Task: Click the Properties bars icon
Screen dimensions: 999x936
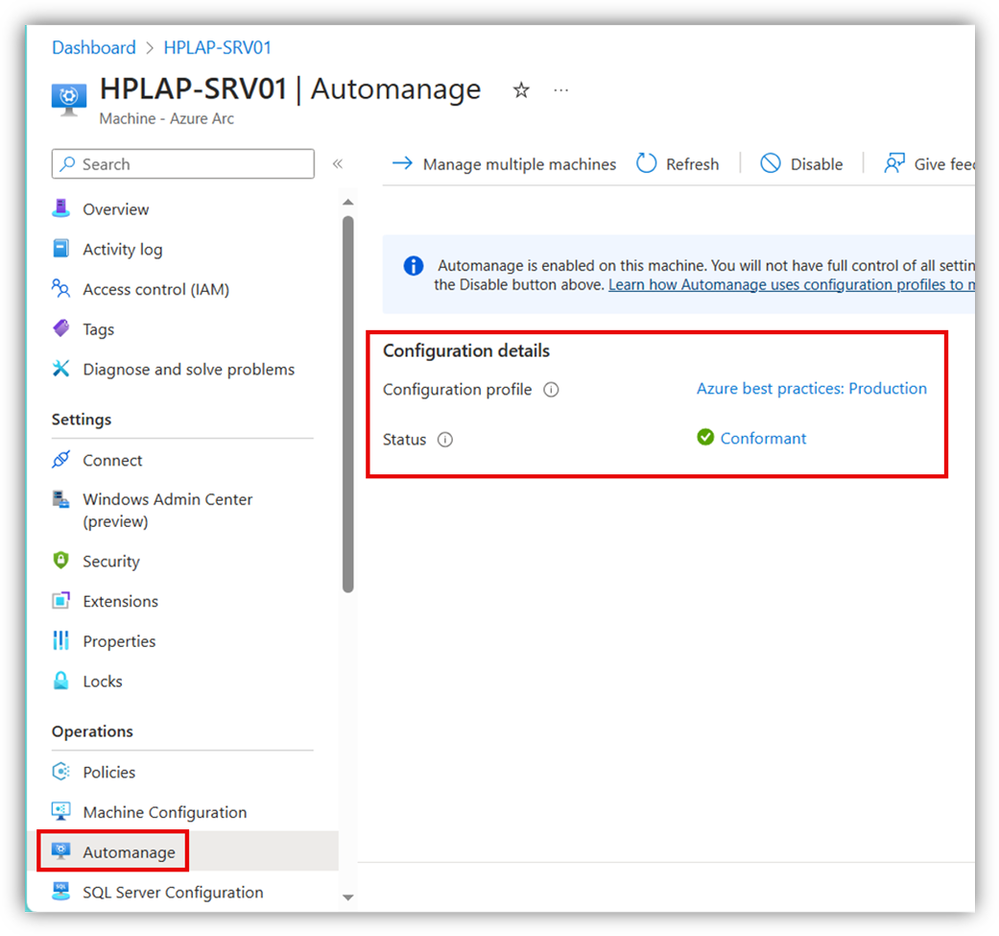Action: click(61, 640)
